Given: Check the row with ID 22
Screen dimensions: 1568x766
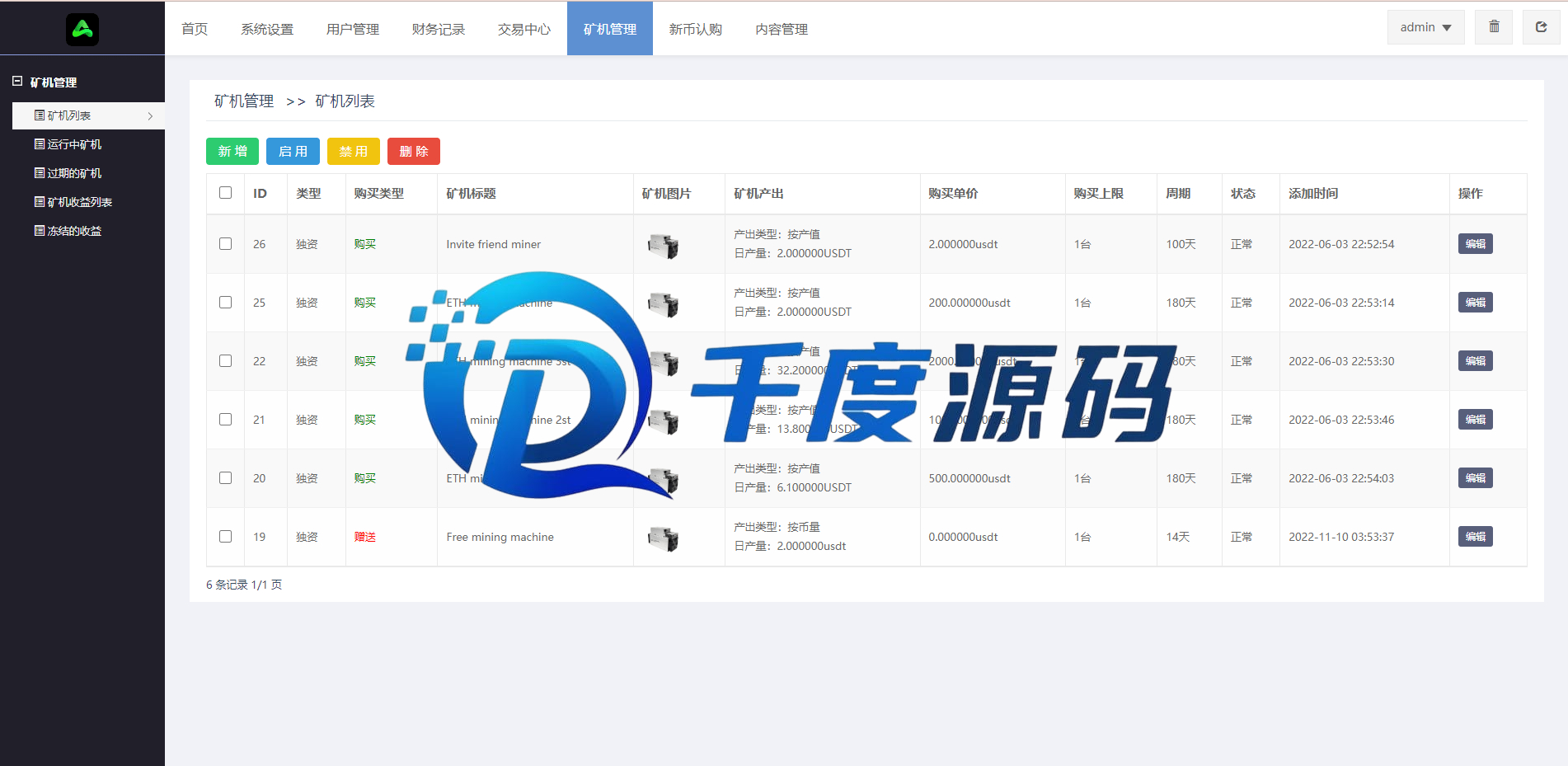Looking at the screenshot, I should click(225, 360).
